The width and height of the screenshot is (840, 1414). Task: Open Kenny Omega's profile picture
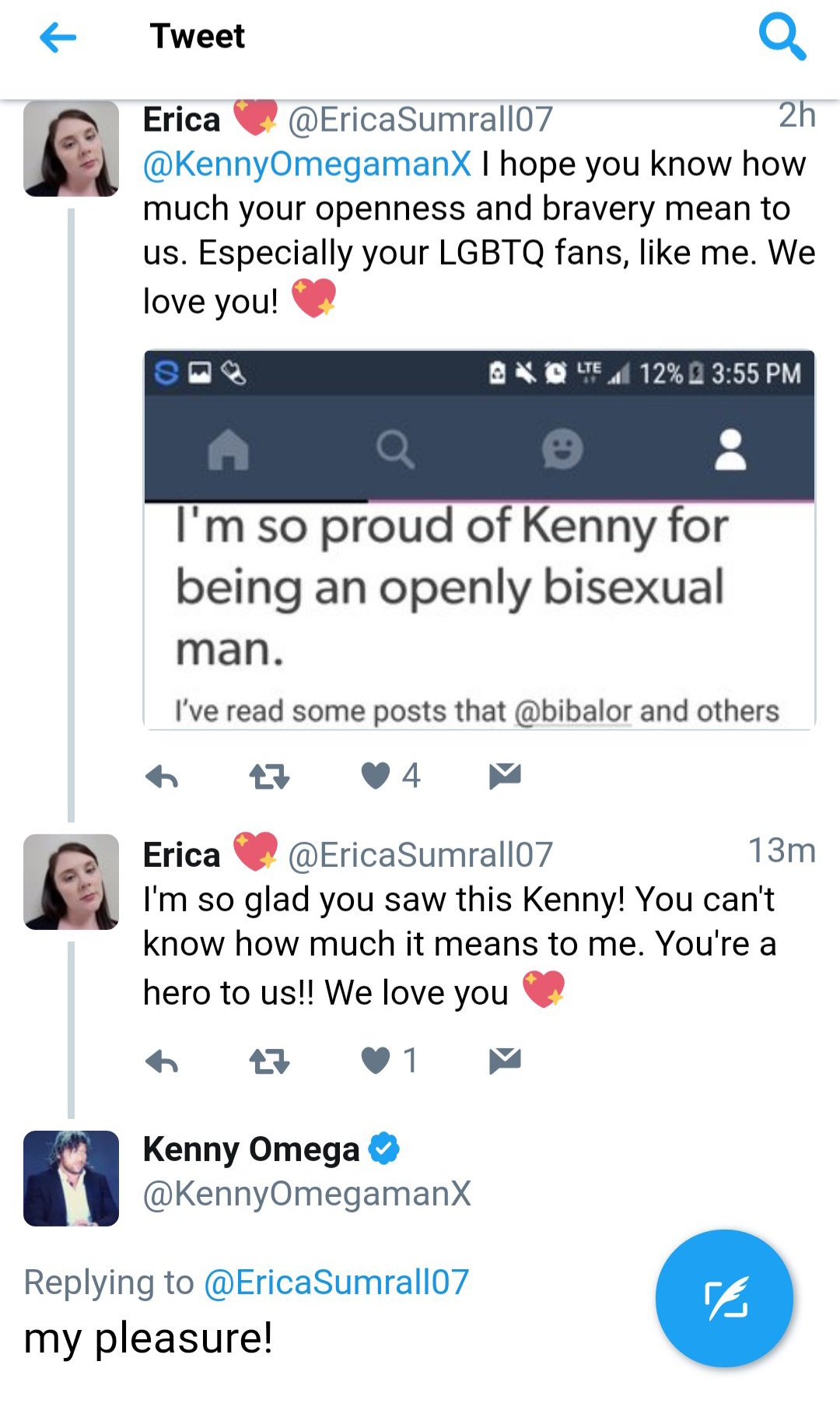coord(71,1178)
